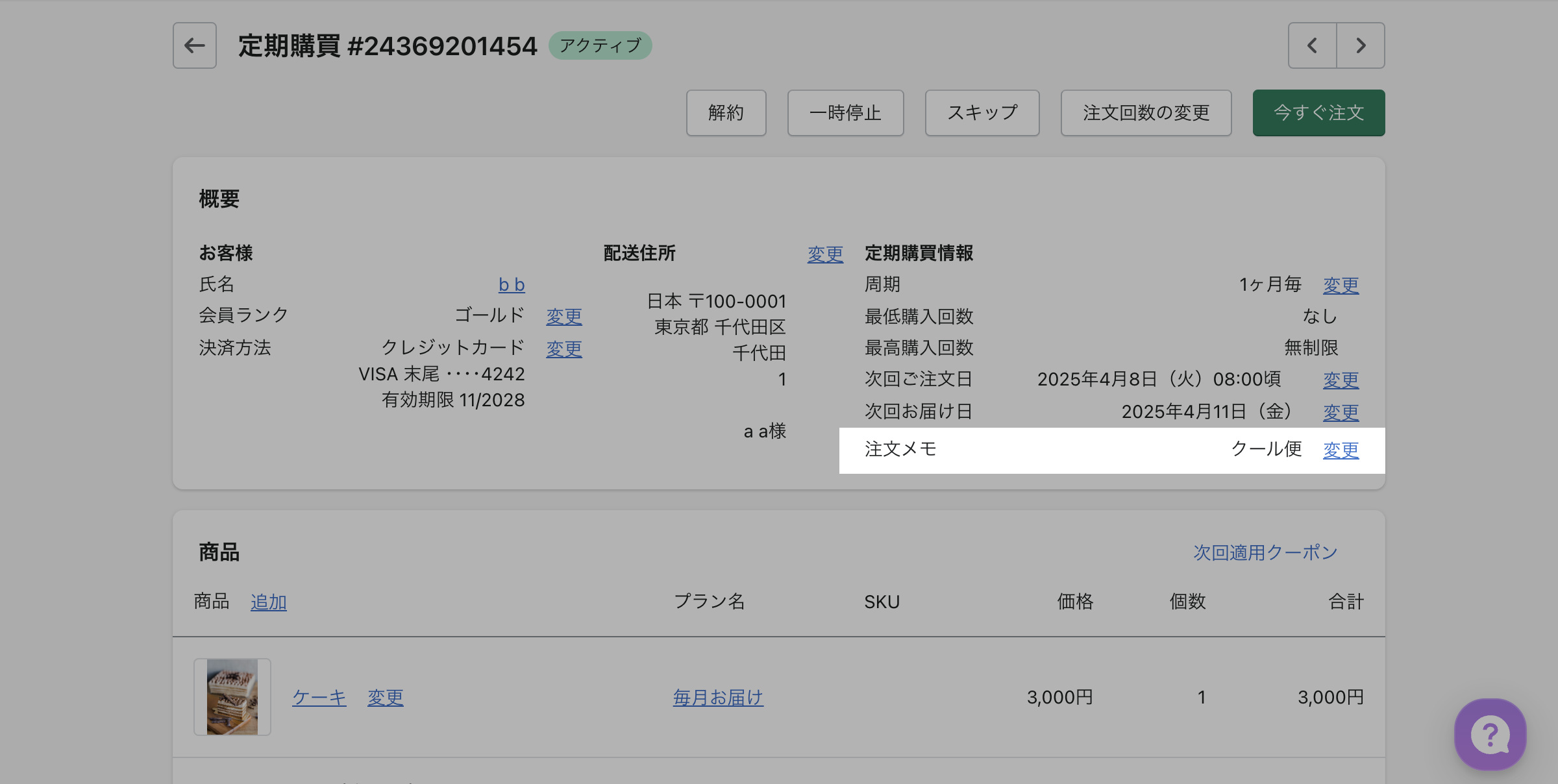
Task: Change the 注文メモ クール便 memo
Action: [x=1341, y=450]
